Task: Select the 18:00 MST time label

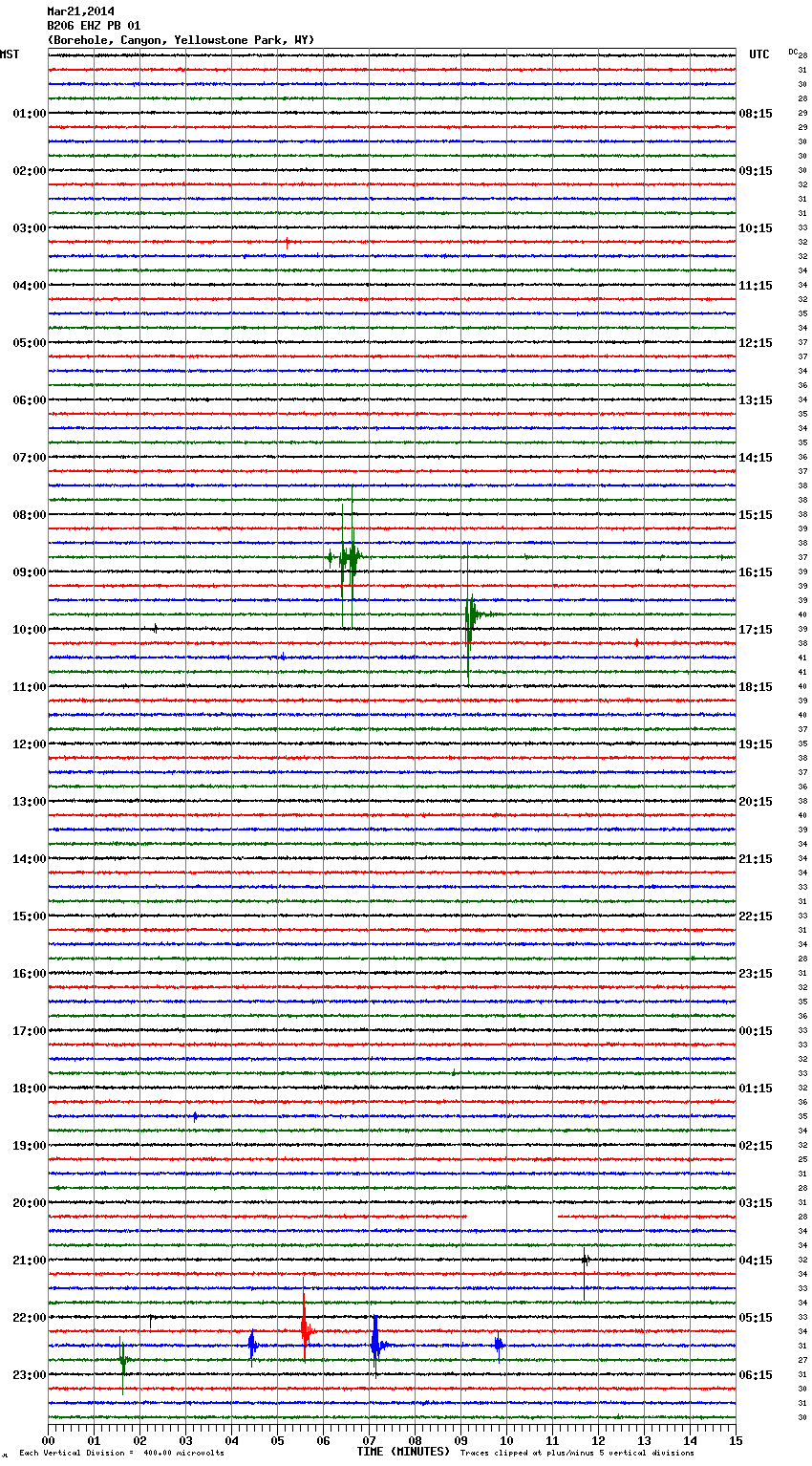Action: [x=30, y=1089]
